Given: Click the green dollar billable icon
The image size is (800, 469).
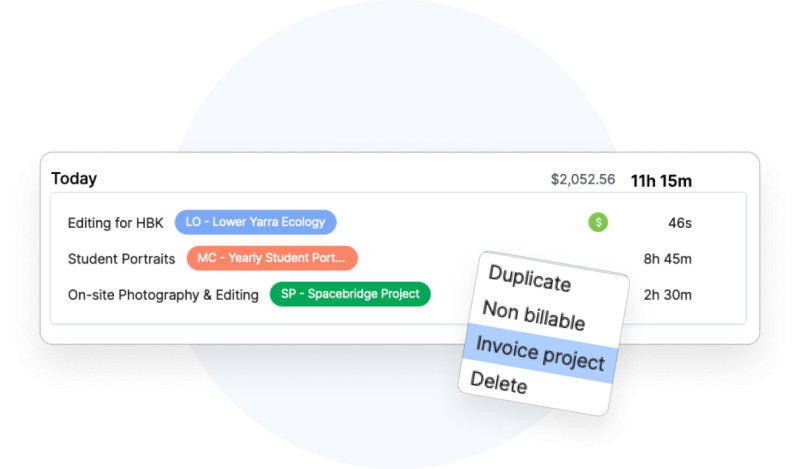Looking at the screenshot, I should [598, 222].
